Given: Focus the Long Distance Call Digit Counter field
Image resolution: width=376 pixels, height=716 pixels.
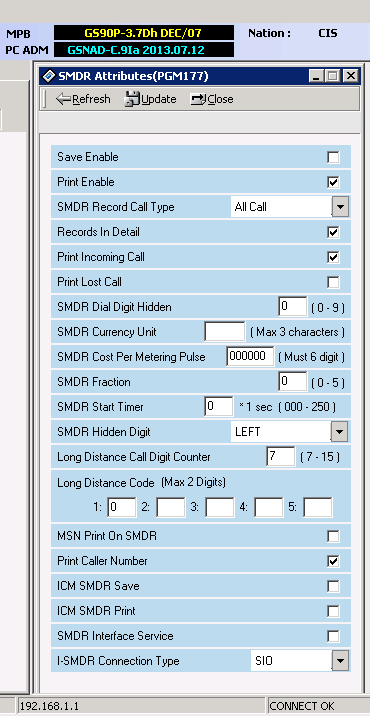Looking at the screenshot, I should tap(281, 457).
